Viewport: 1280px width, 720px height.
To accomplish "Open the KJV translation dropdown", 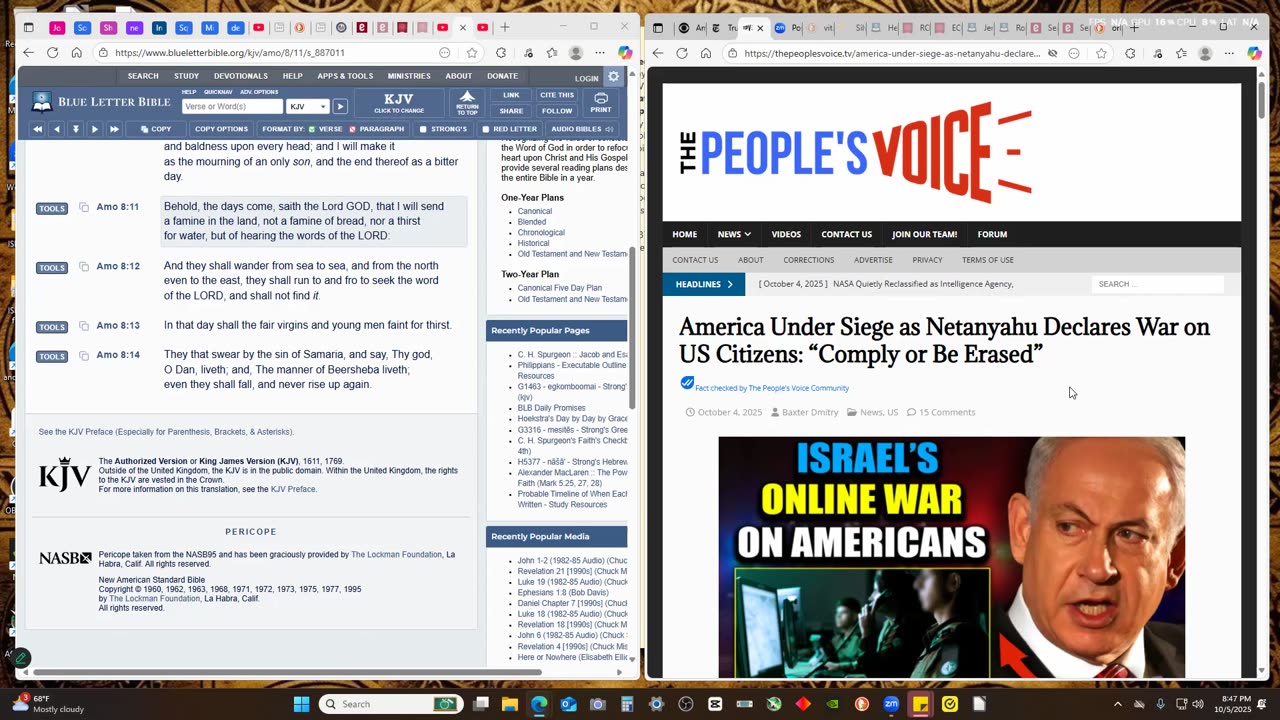I will (x=308, y=106).
